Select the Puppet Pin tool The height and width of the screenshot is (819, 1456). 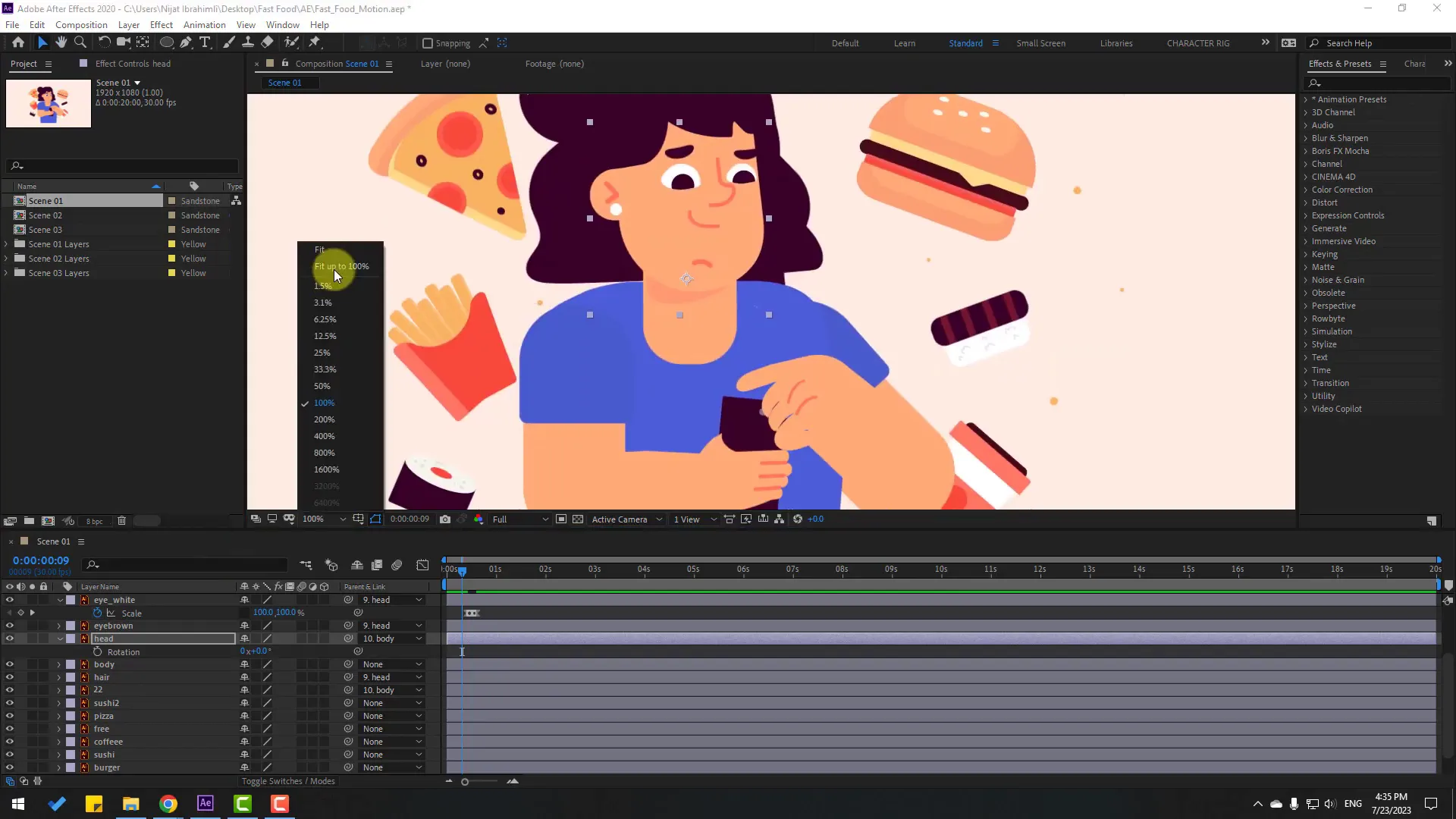click(315, 42)
